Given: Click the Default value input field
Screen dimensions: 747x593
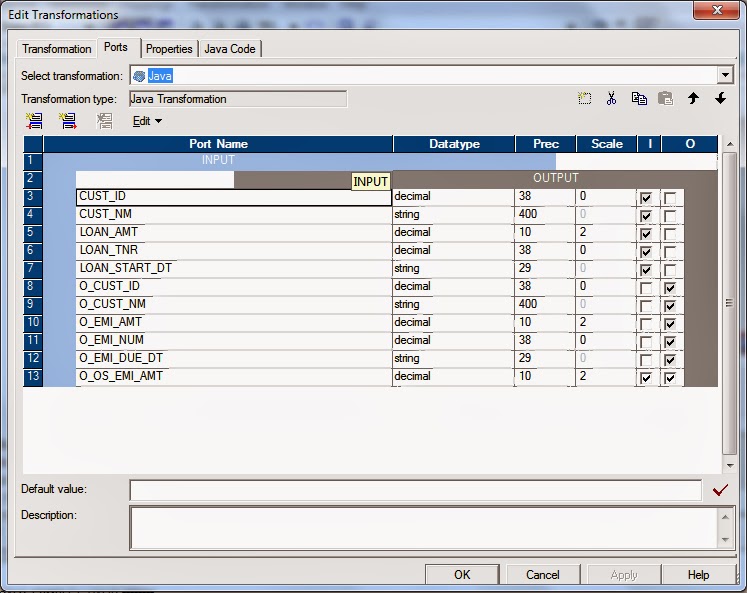Looking at the screenshot, I should (415, 490).
